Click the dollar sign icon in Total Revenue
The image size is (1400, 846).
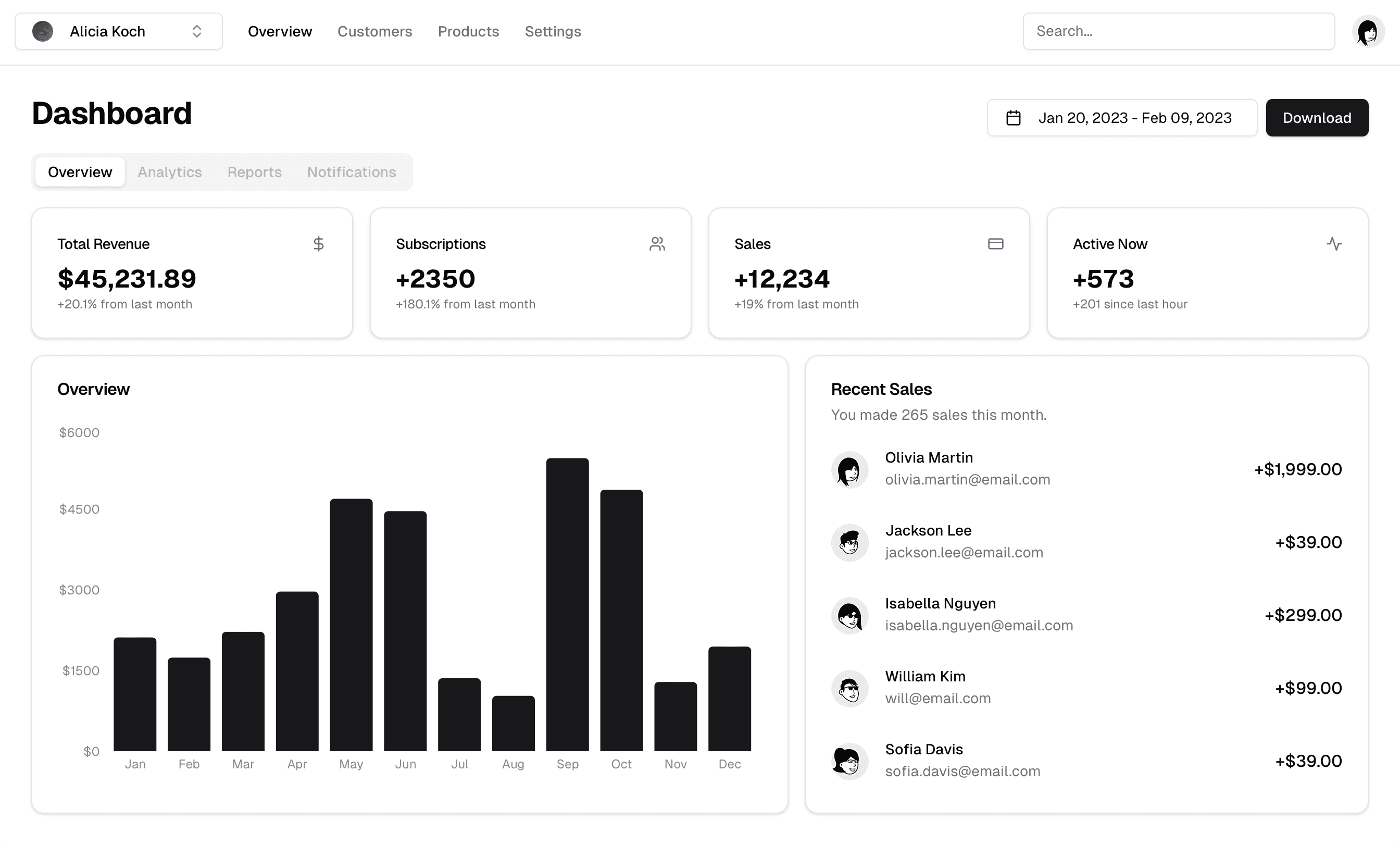(x=318, y=244)
